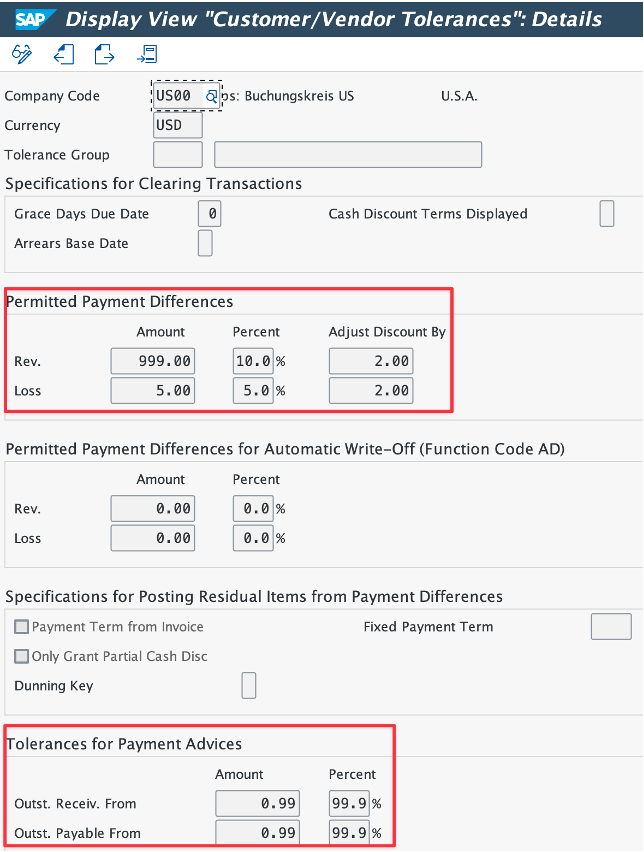Click the toolbar icon beside Exit
Screen dimensions: 644x852
click(x=147, y=54)
